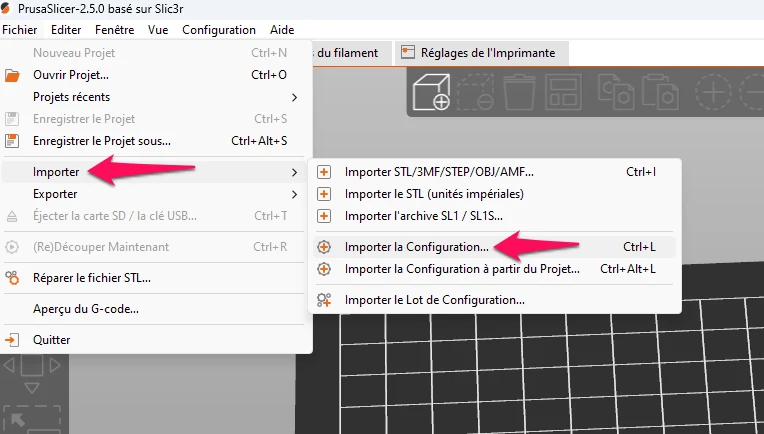Click the Réparer le fichier STL icon
The width and height of the screenshot is (764, 434).
(12, 278)
